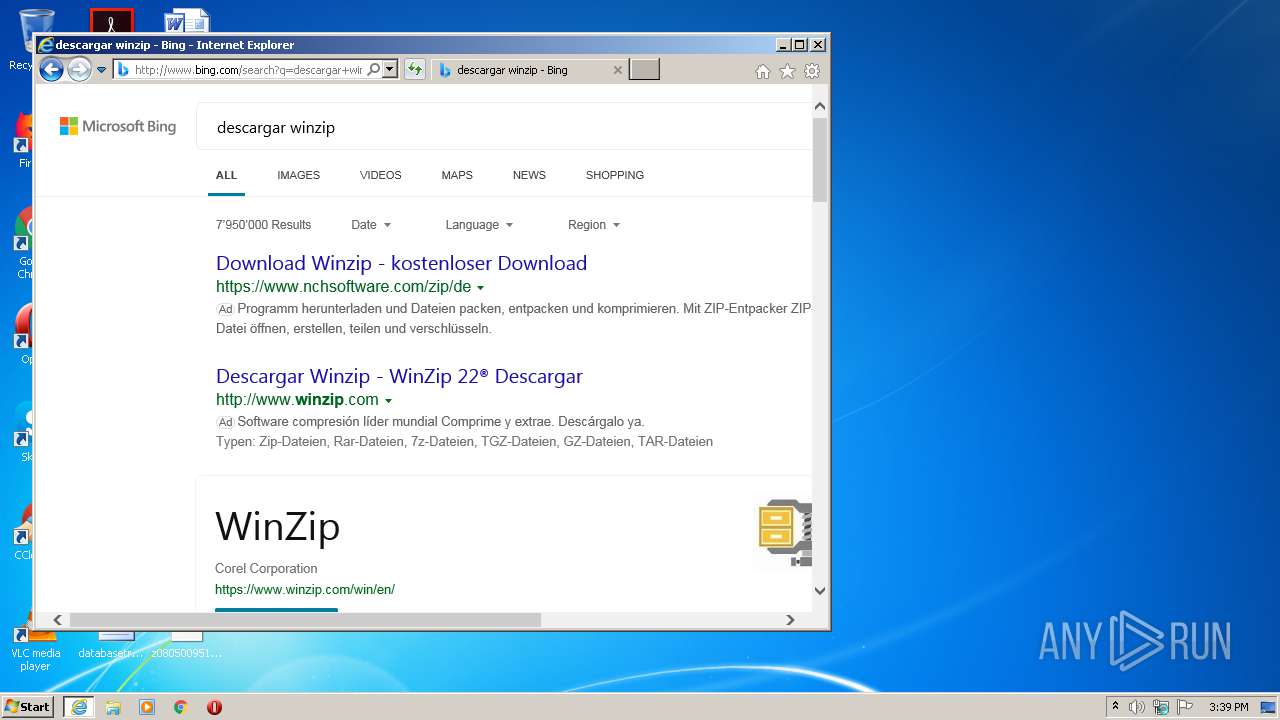The height and width of the screenshot is (720, 1280).
Task: Open 'Download Winzip - kostenloser Download' result
Action: tap(401, 263)
